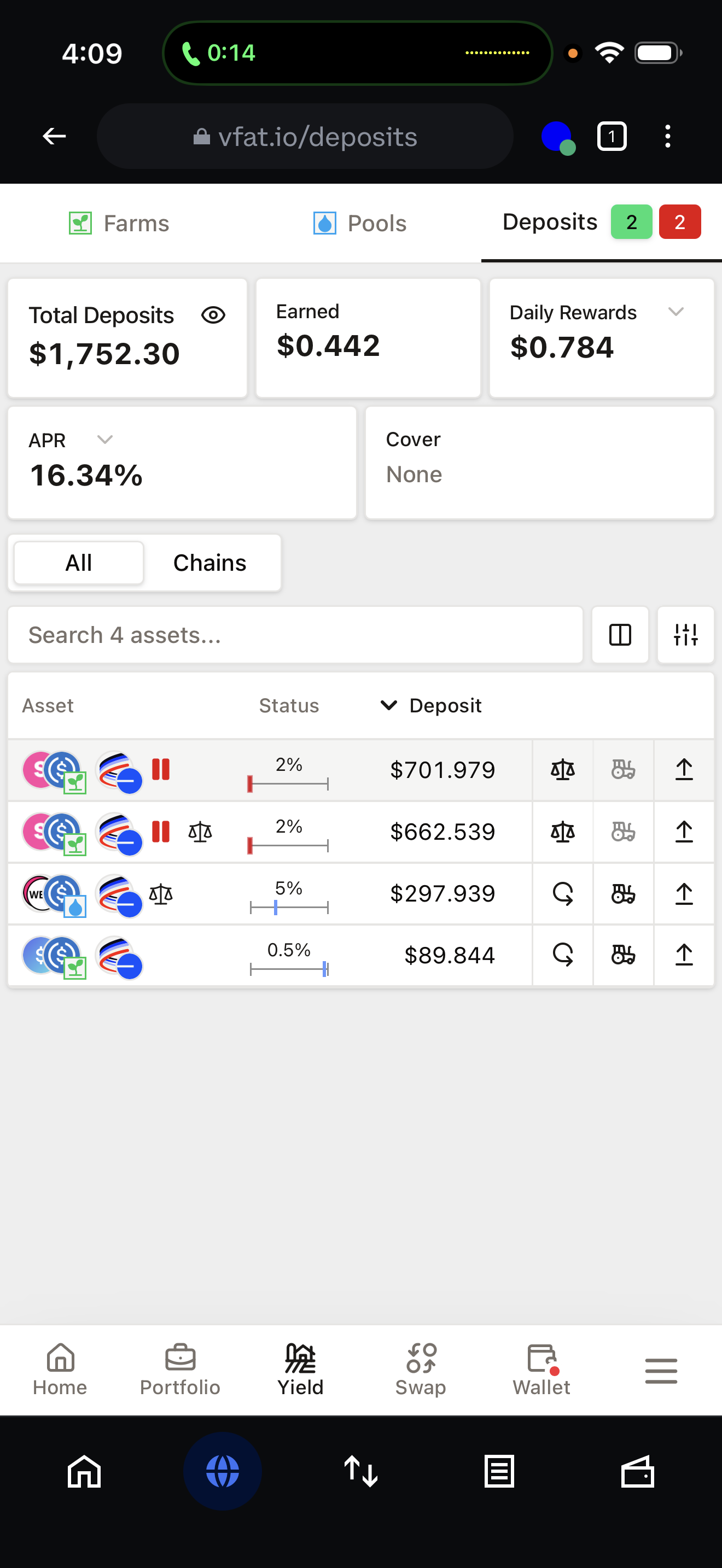
Task: Switch to the Pools tab
Action: (x=360, y=224)
